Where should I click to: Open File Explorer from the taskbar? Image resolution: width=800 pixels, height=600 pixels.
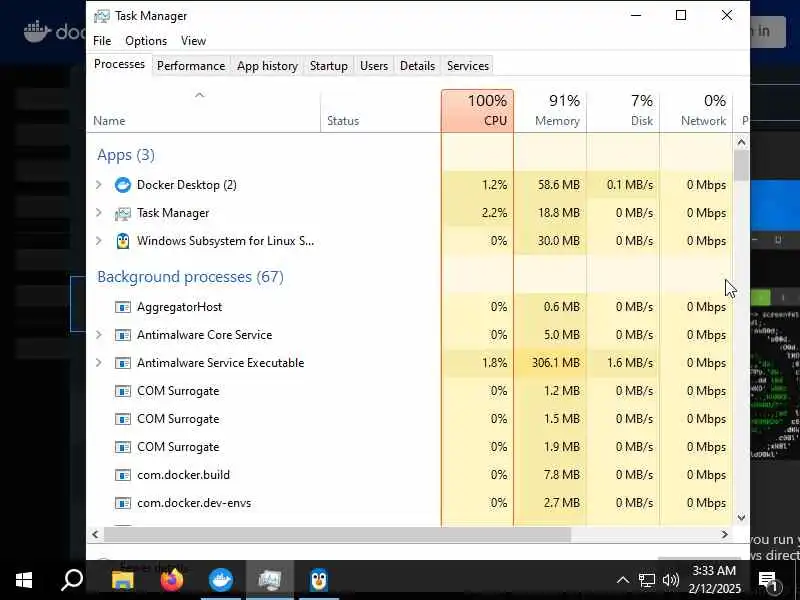tap(122, 580)
